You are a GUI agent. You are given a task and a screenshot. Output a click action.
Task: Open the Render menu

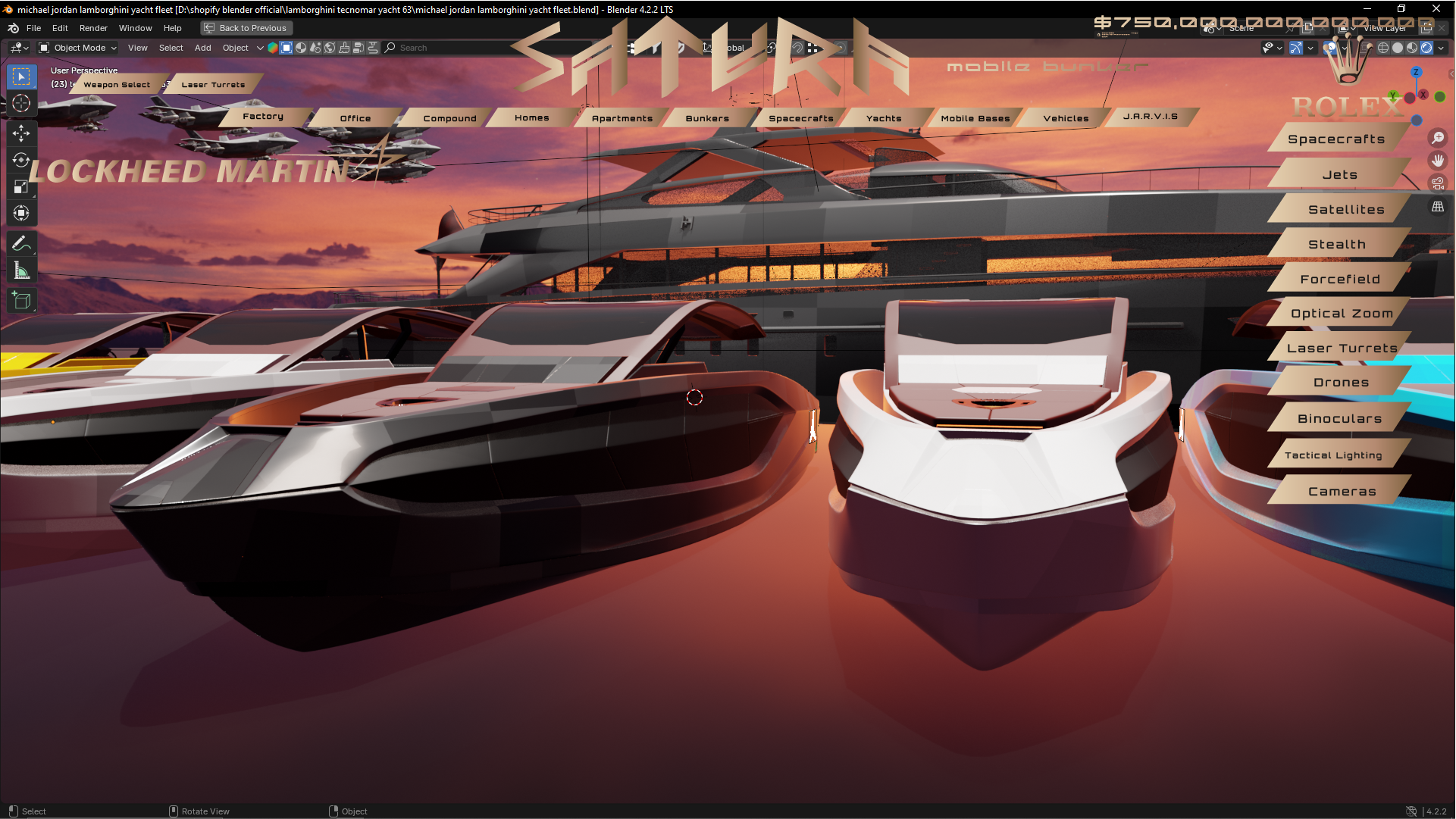[x=93, y=28]
